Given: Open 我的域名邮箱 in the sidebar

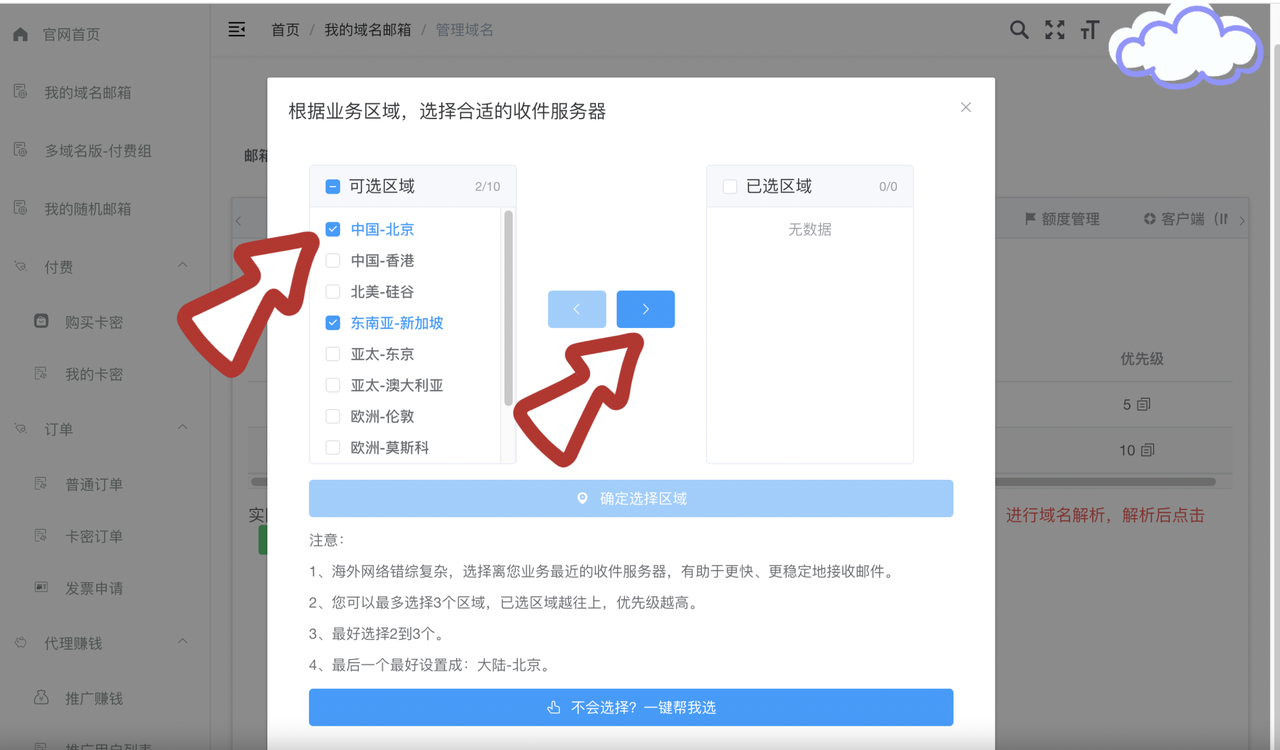Looking at the screenshot, I should click(88, 92).
